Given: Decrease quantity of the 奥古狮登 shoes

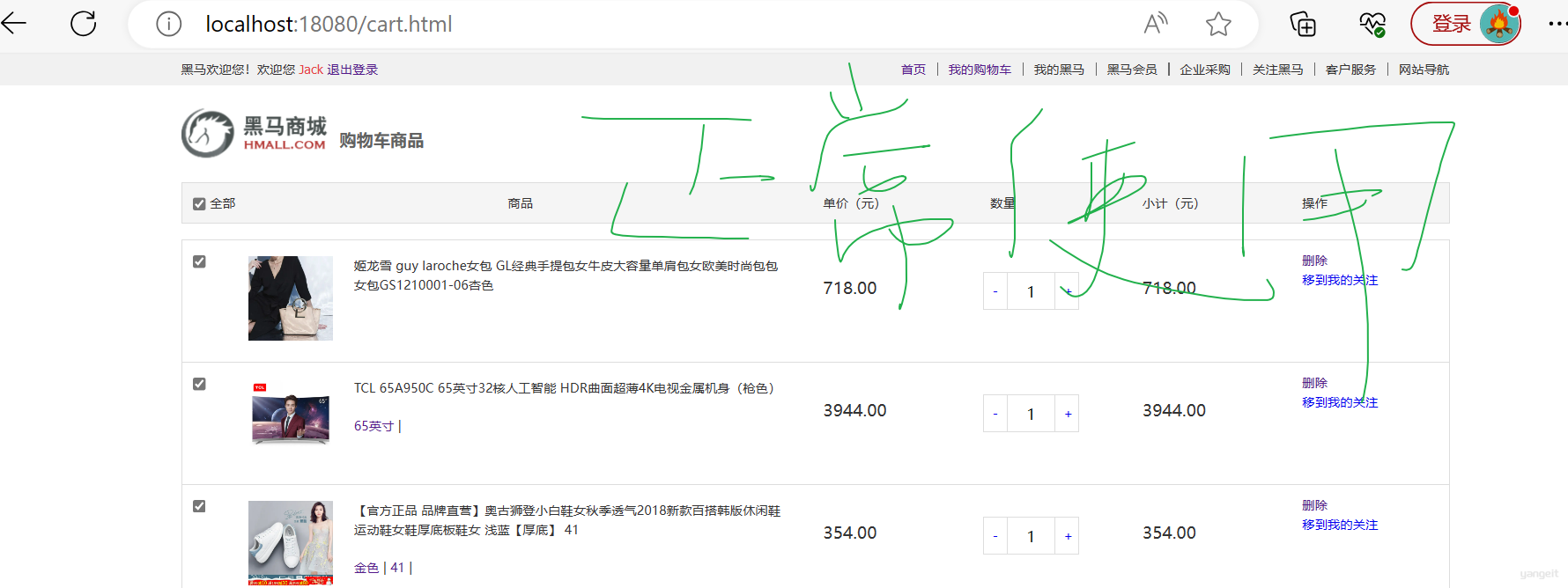Looking at the screenshot, I should coord(995,536).
